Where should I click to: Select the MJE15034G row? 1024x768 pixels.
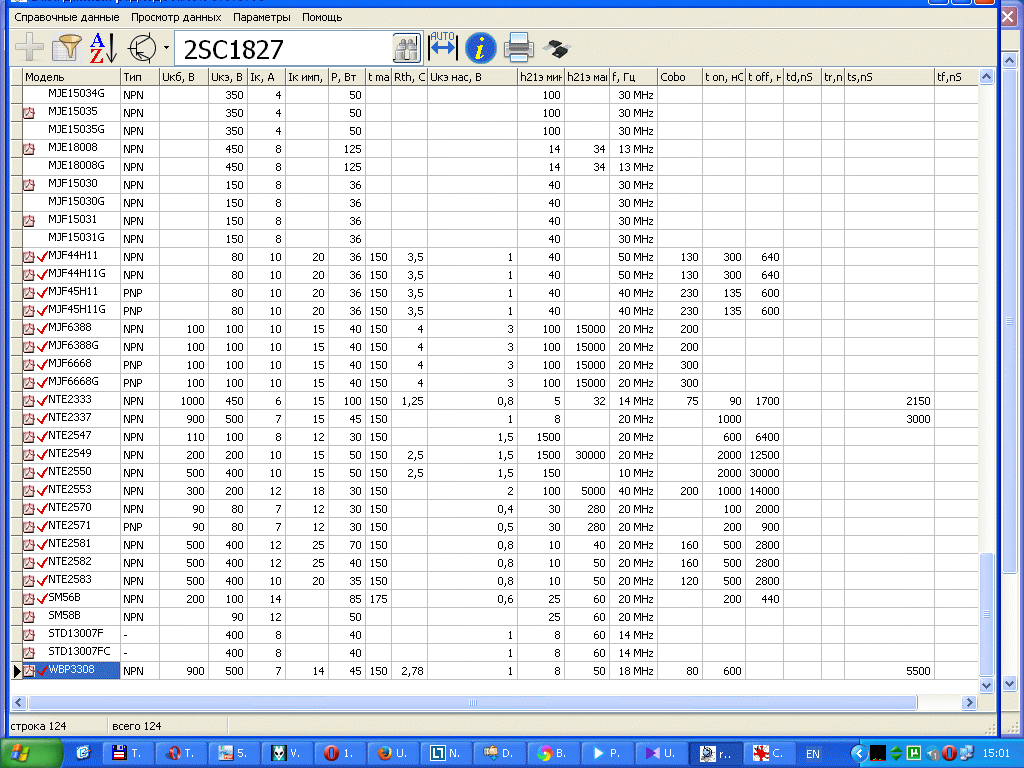495,95
